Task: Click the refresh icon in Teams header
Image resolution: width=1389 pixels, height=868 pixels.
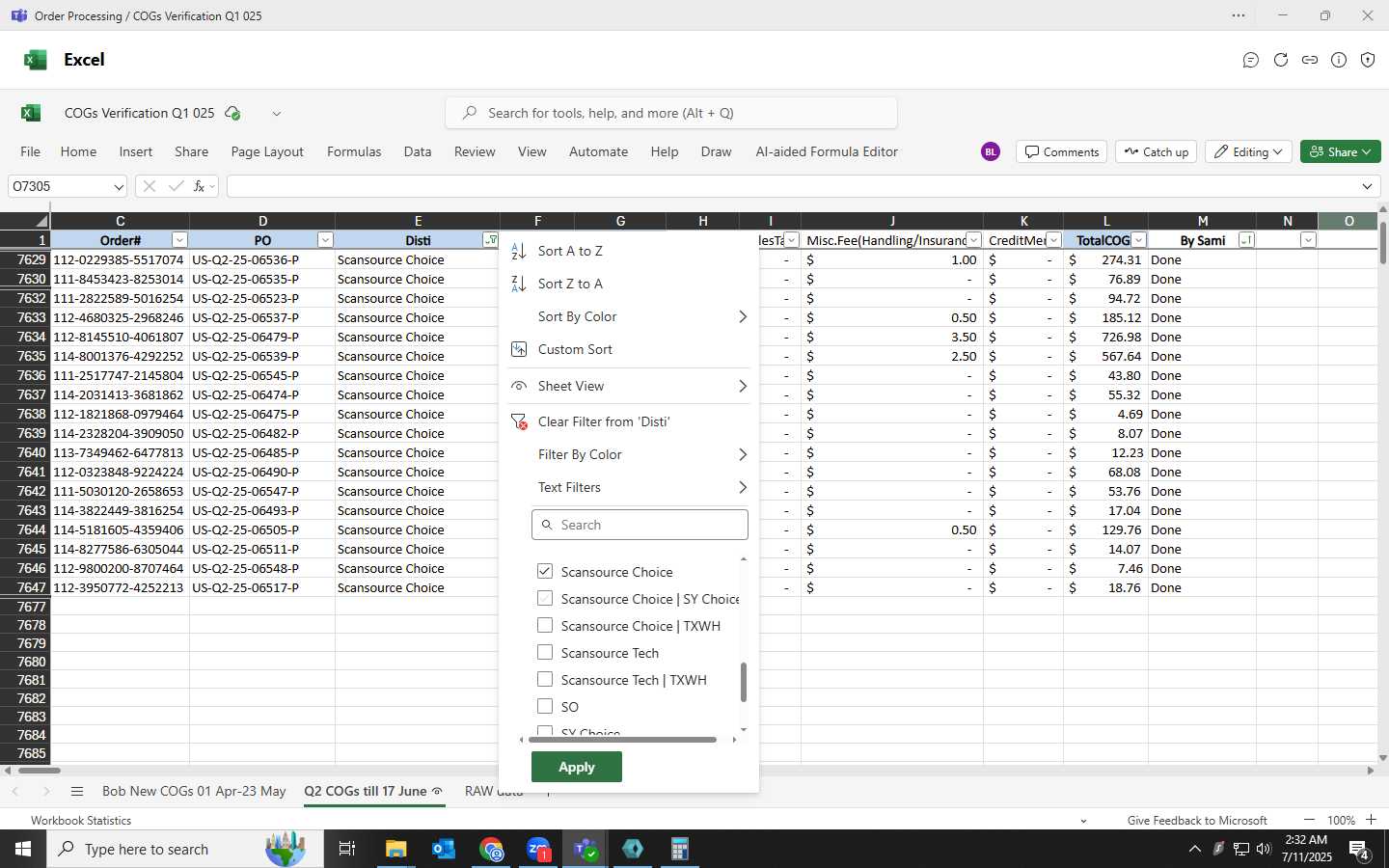Action: (1281, 60)
